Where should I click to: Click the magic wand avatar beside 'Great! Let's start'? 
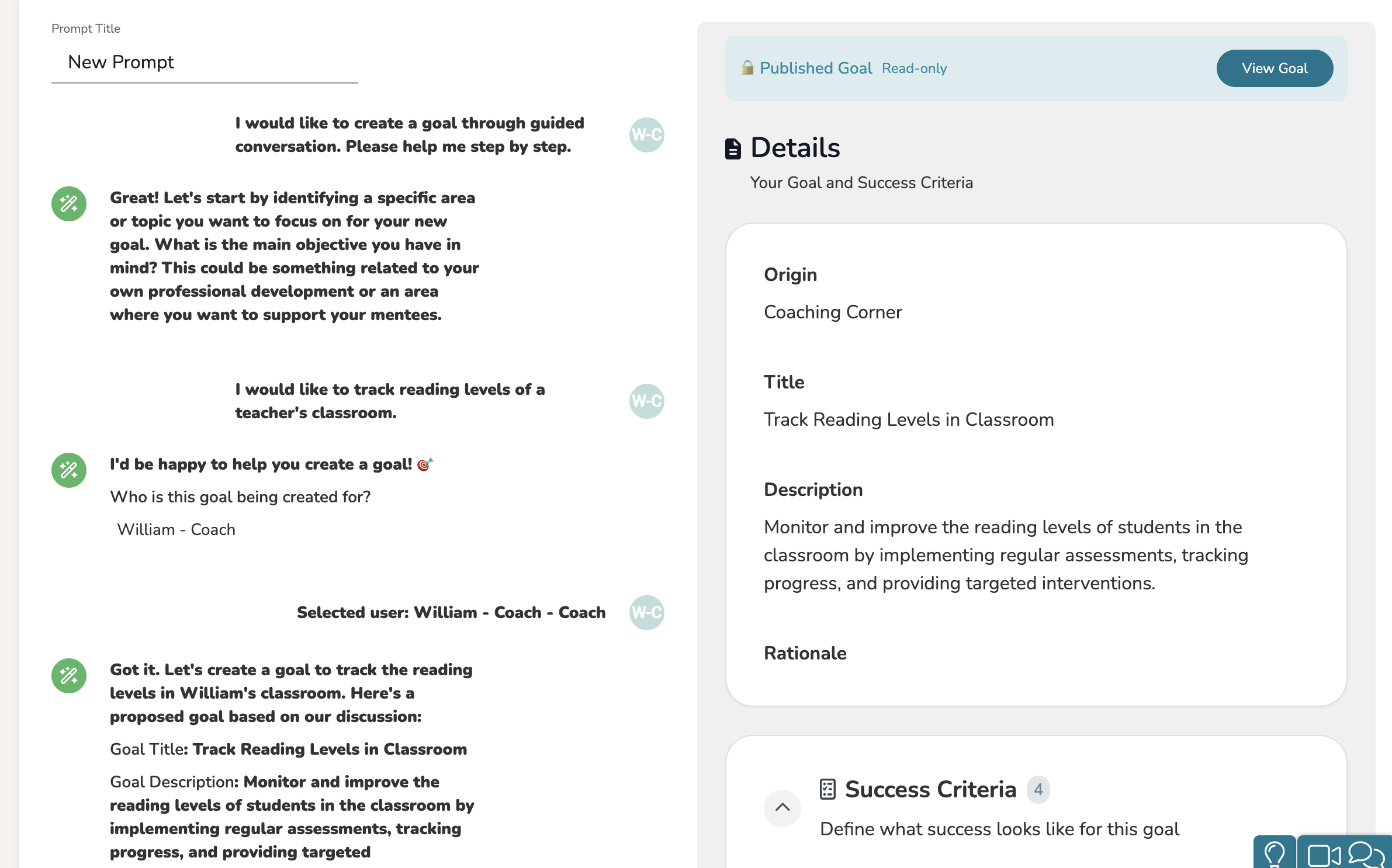(69, 204)
